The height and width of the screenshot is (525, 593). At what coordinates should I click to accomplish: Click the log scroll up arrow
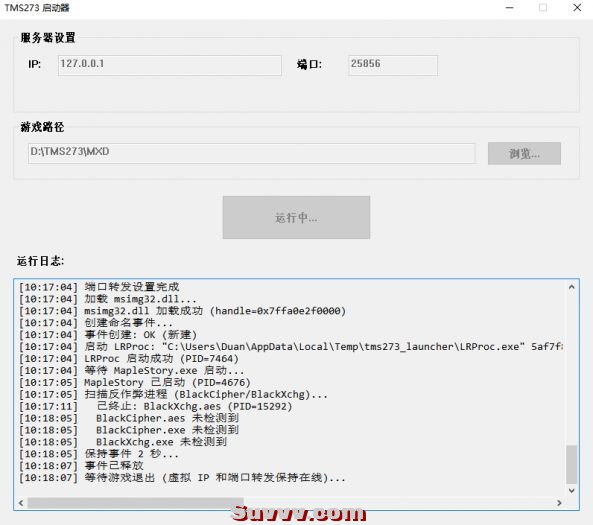[571, 287]
